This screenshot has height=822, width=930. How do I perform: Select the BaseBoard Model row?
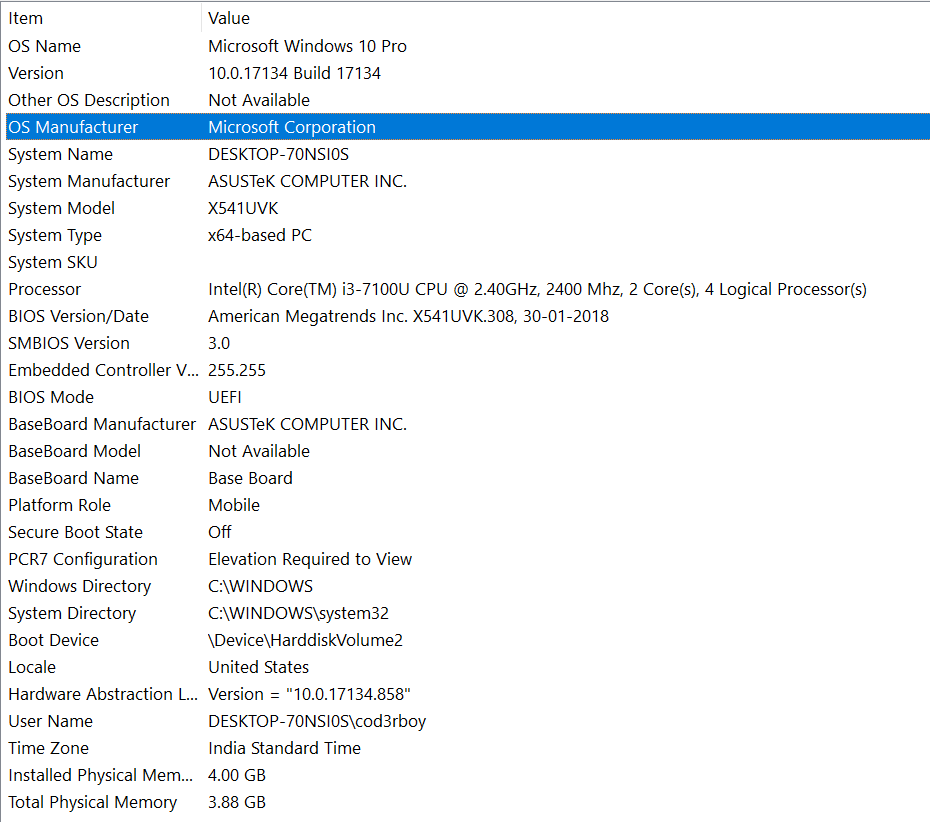pyautogui.click(x=467, y=451)
